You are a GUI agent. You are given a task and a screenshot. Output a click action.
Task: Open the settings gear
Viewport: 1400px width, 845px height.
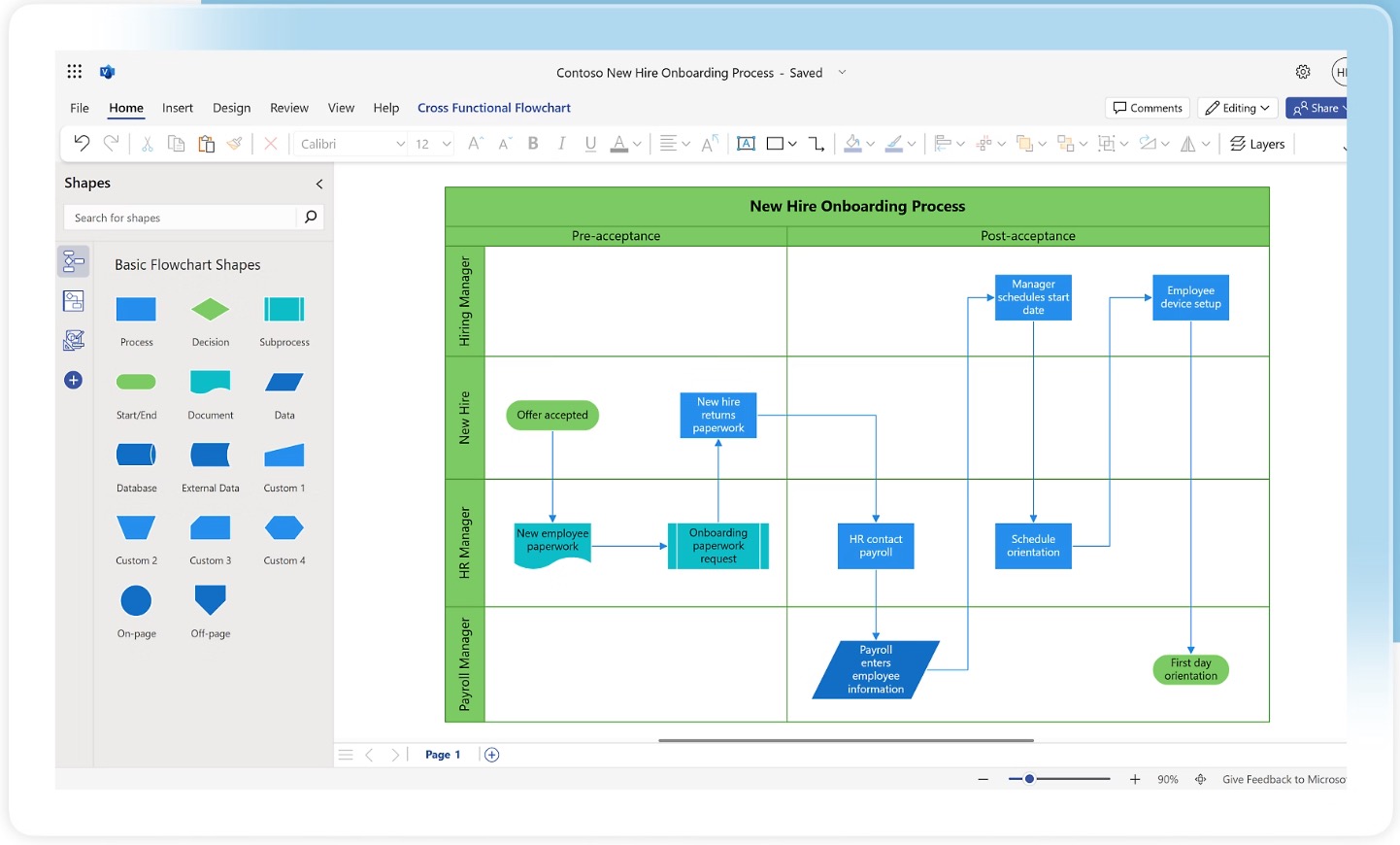pyautogui.click(x=1303, y=72)
